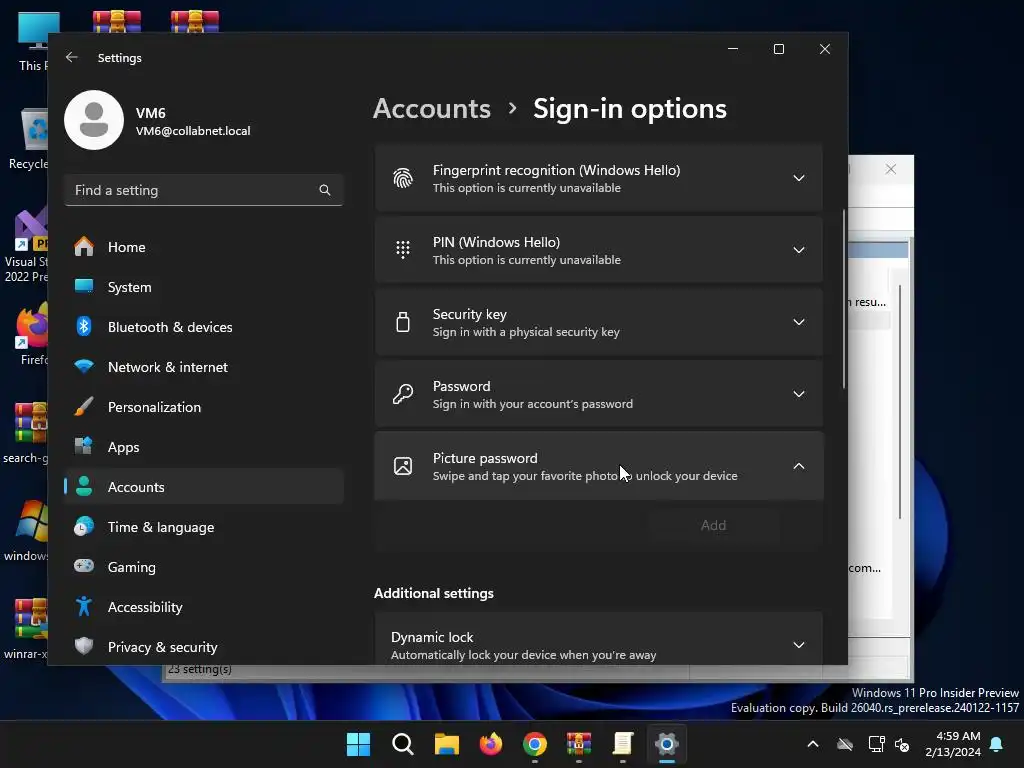
Task: Click the Time & language clock icon
Action: coord(84,526)
